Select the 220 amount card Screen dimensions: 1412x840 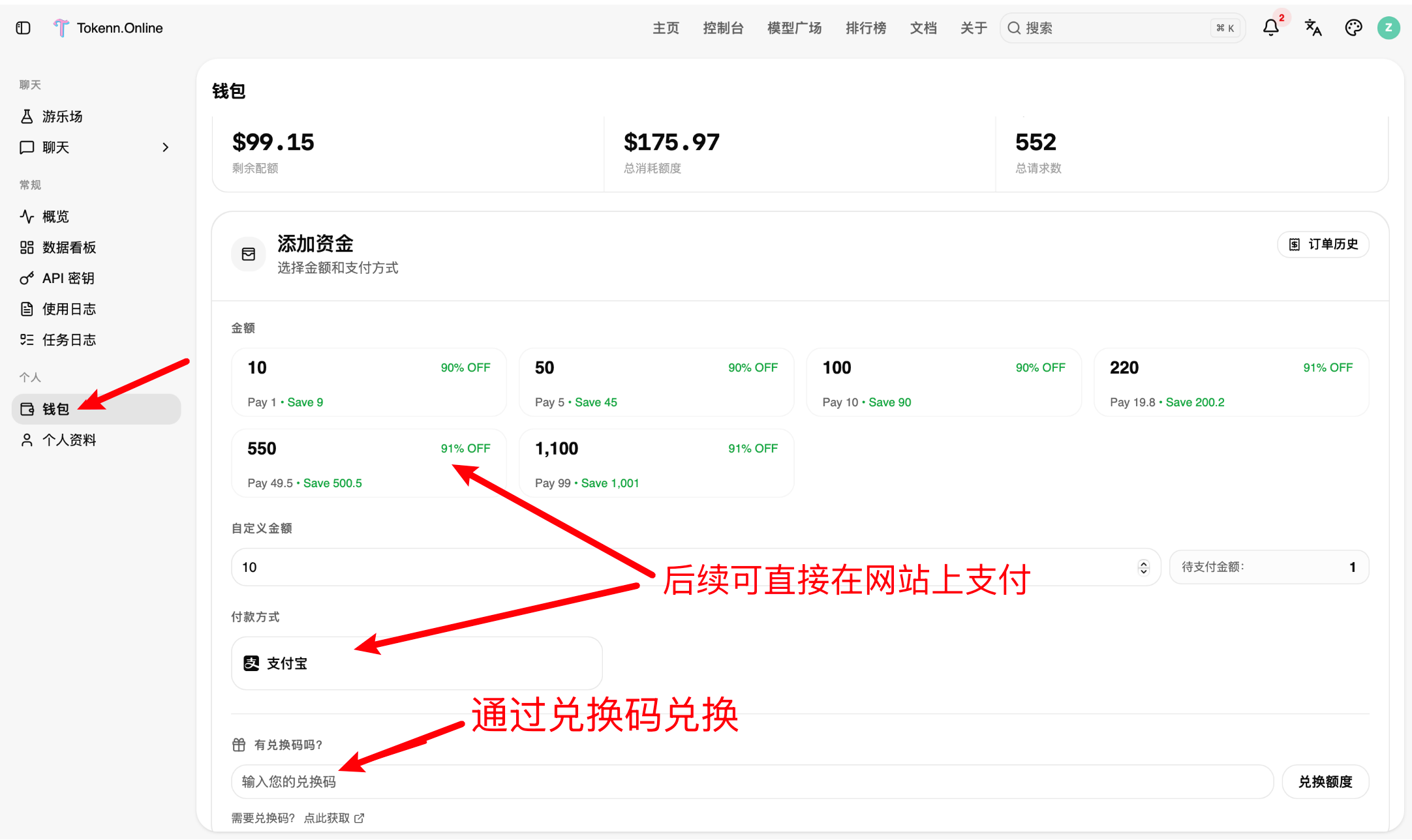pos(1231,383)
